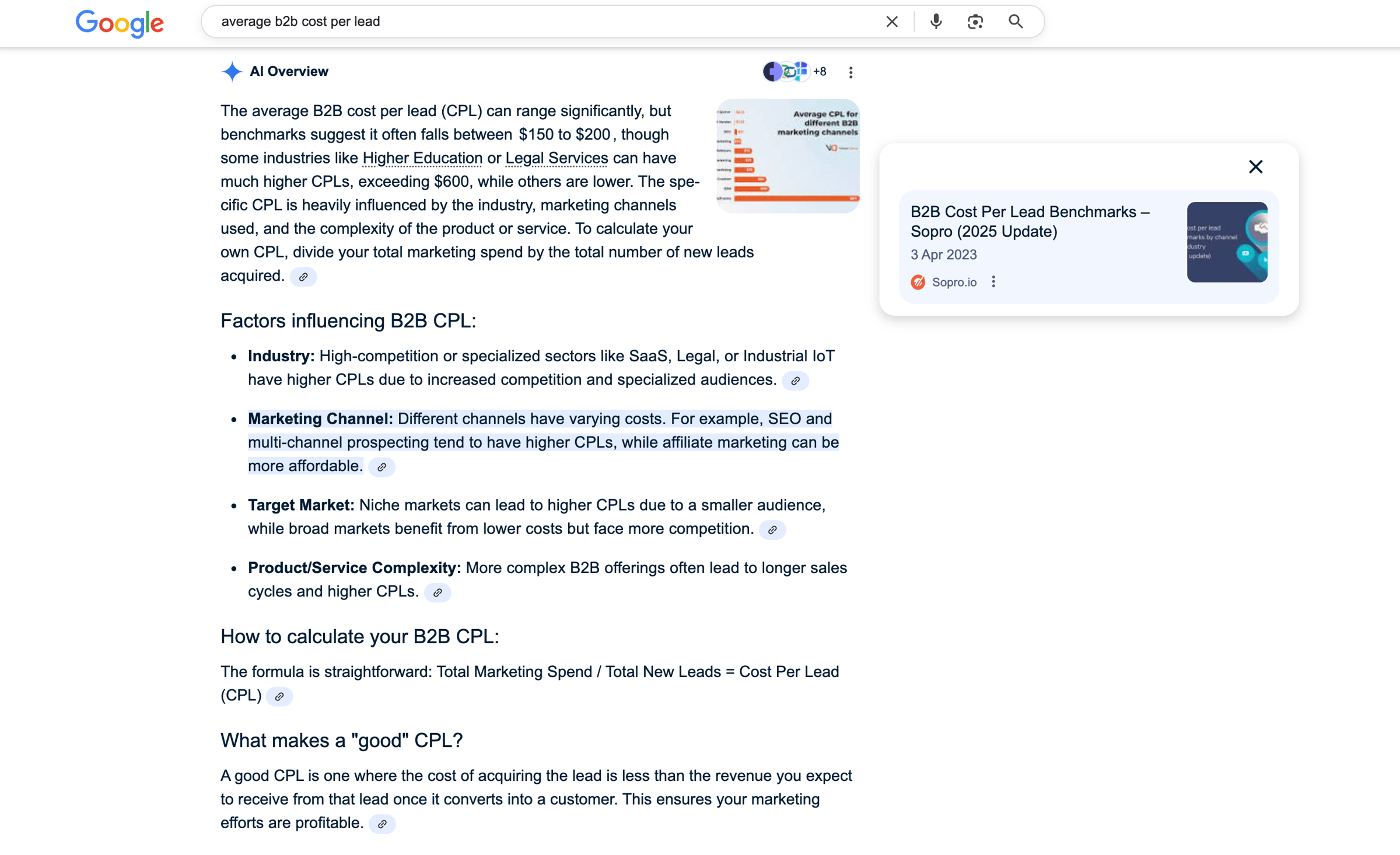Follow the Legal Services link
The height and width of the screenshot is (855, 1400).
tap(556, 158)
